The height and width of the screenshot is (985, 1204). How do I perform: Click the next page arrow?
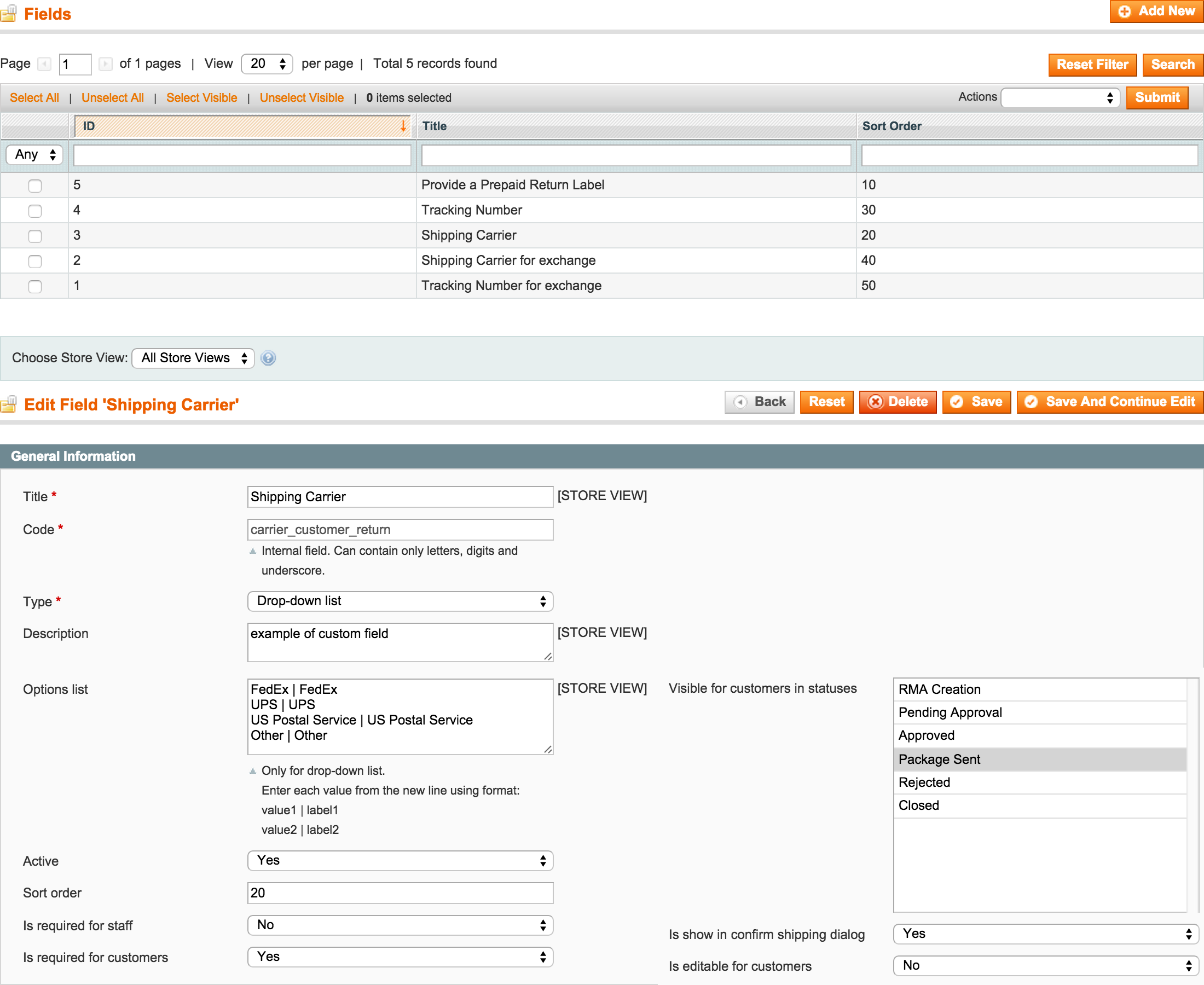coord(106,64)
